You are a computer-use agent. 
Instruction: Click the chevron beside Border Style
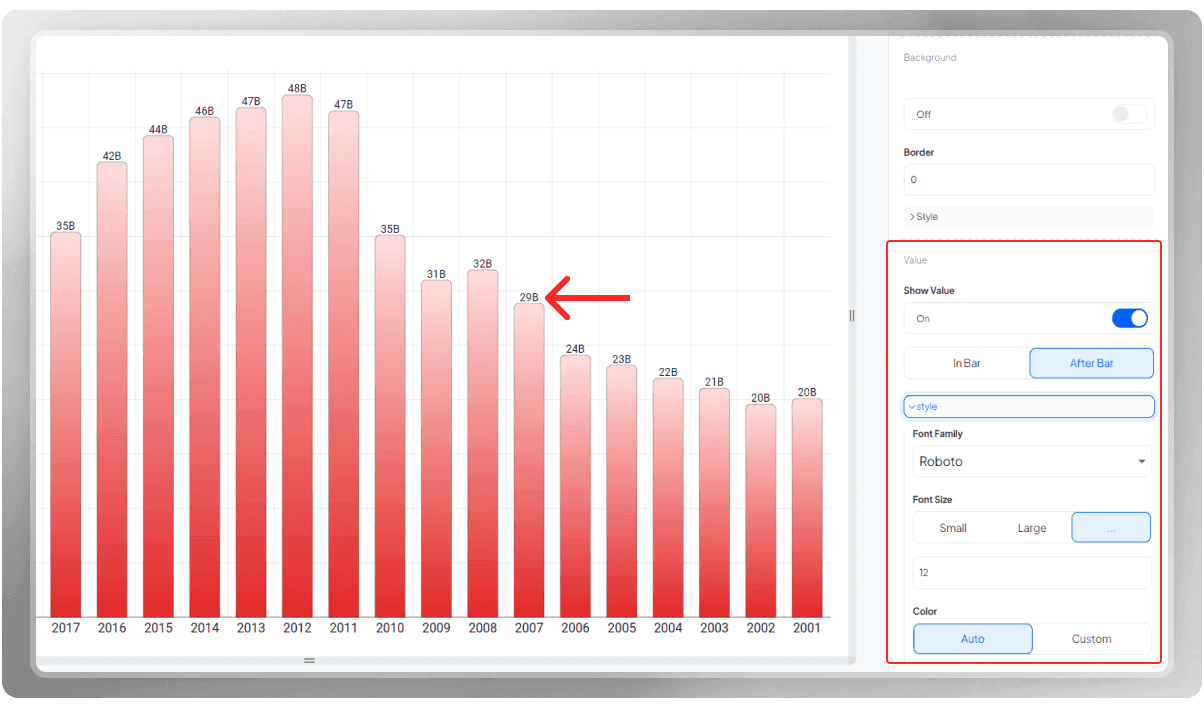[912, 217]
